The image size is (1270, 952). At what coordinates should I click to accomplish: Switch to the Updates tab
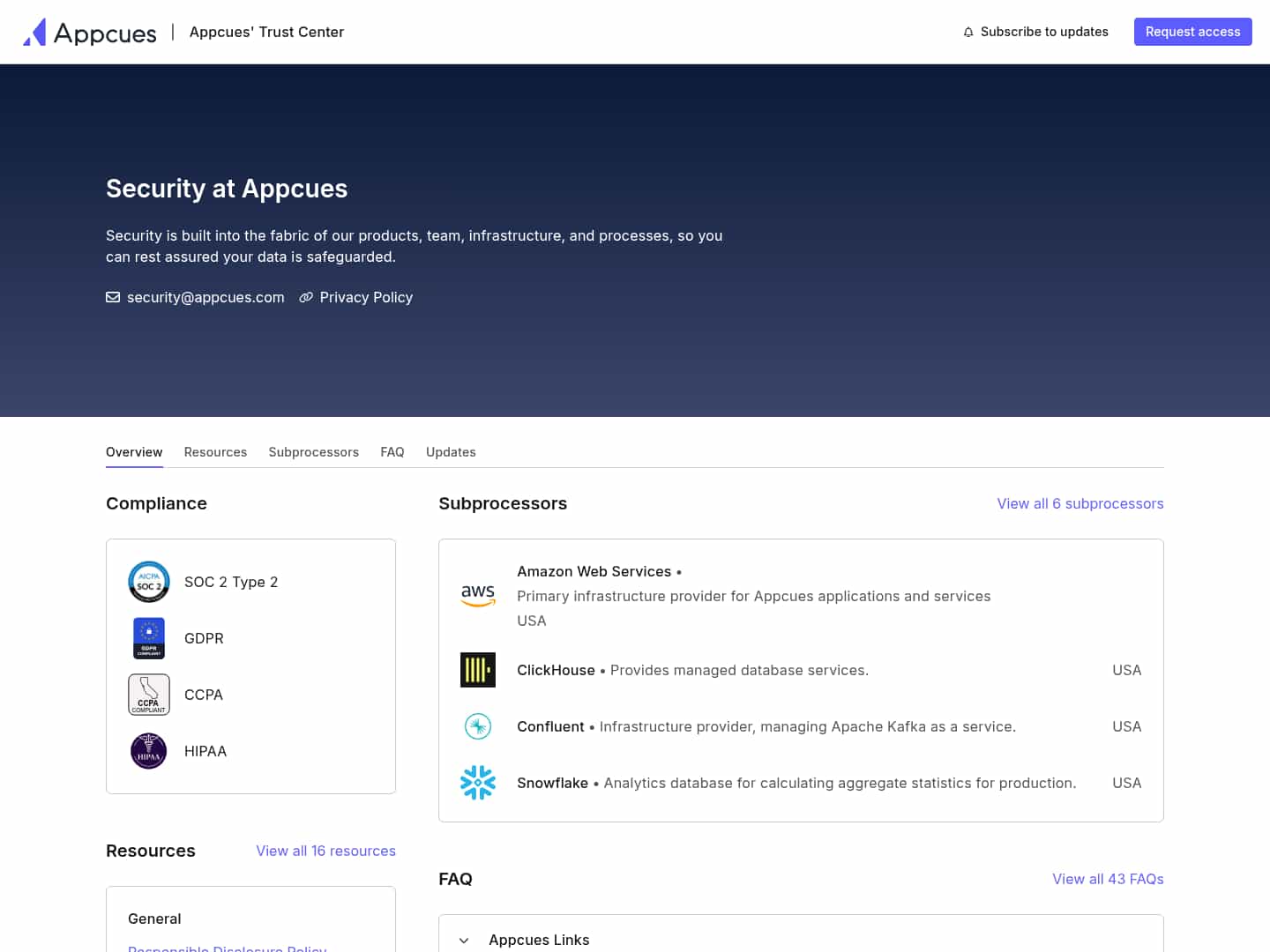(451, 452)
